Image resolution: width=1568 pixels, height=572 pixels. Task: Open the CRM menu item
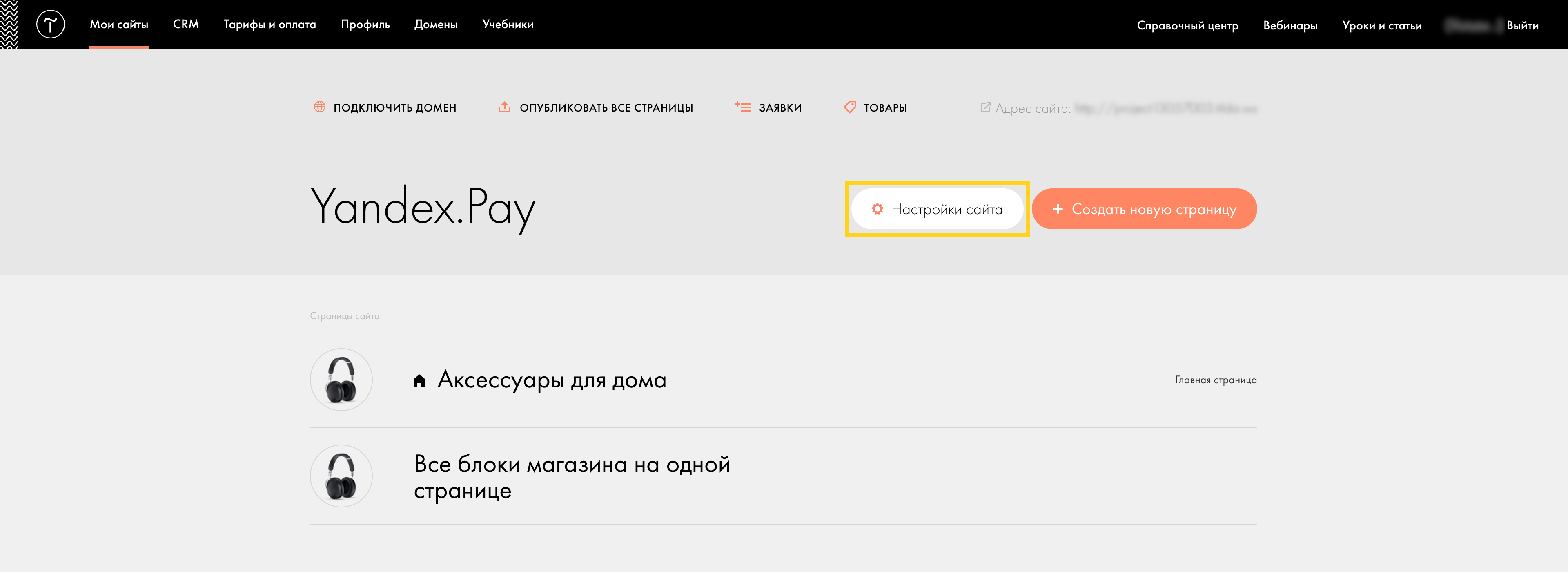click(186, 25)
